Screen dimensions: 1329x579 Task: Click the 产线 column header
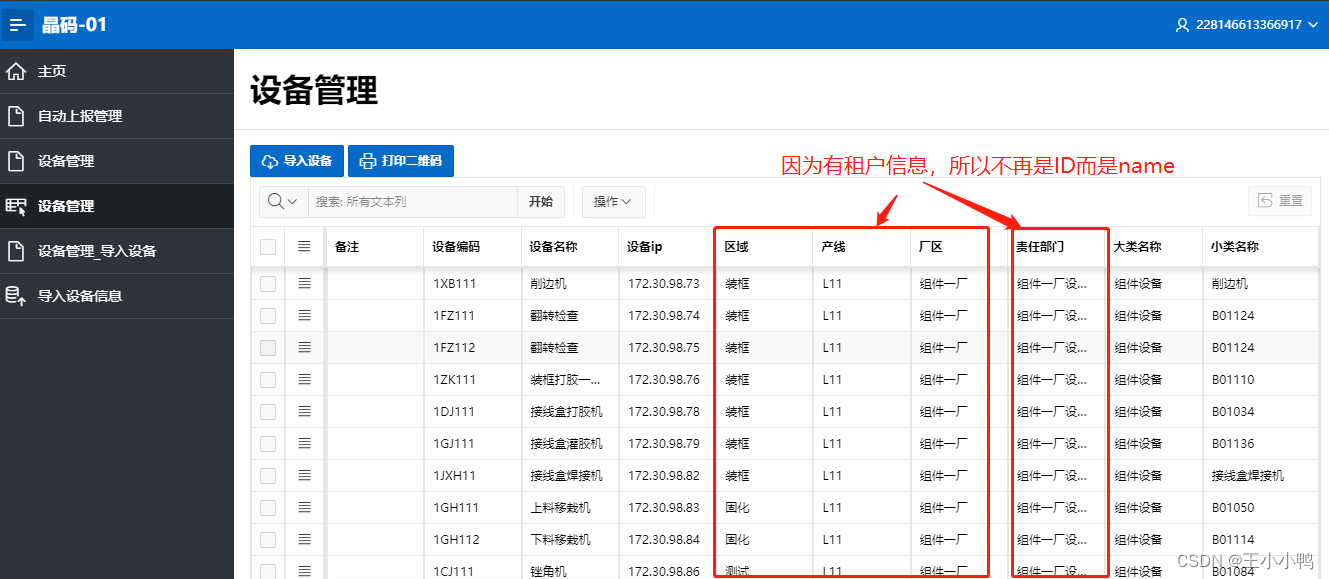coord(862,247)
